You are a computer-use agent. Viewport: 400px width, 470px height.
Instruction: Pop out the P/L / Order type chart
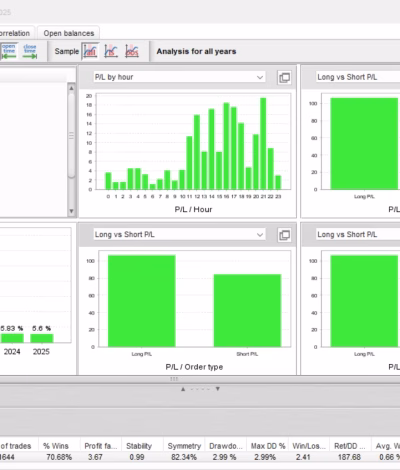[284, 235]
